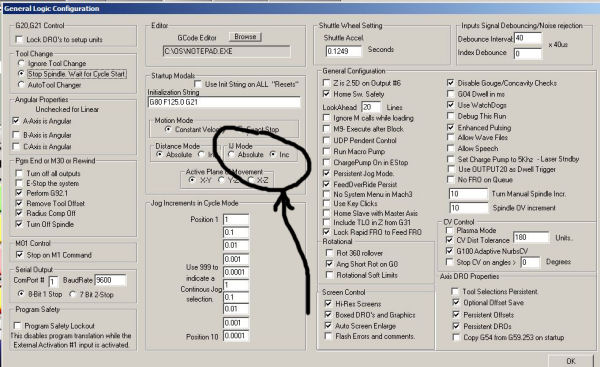
Task: Click the Shuttle Accel input field
Action: pyautogui.click(x=343, y=51)
